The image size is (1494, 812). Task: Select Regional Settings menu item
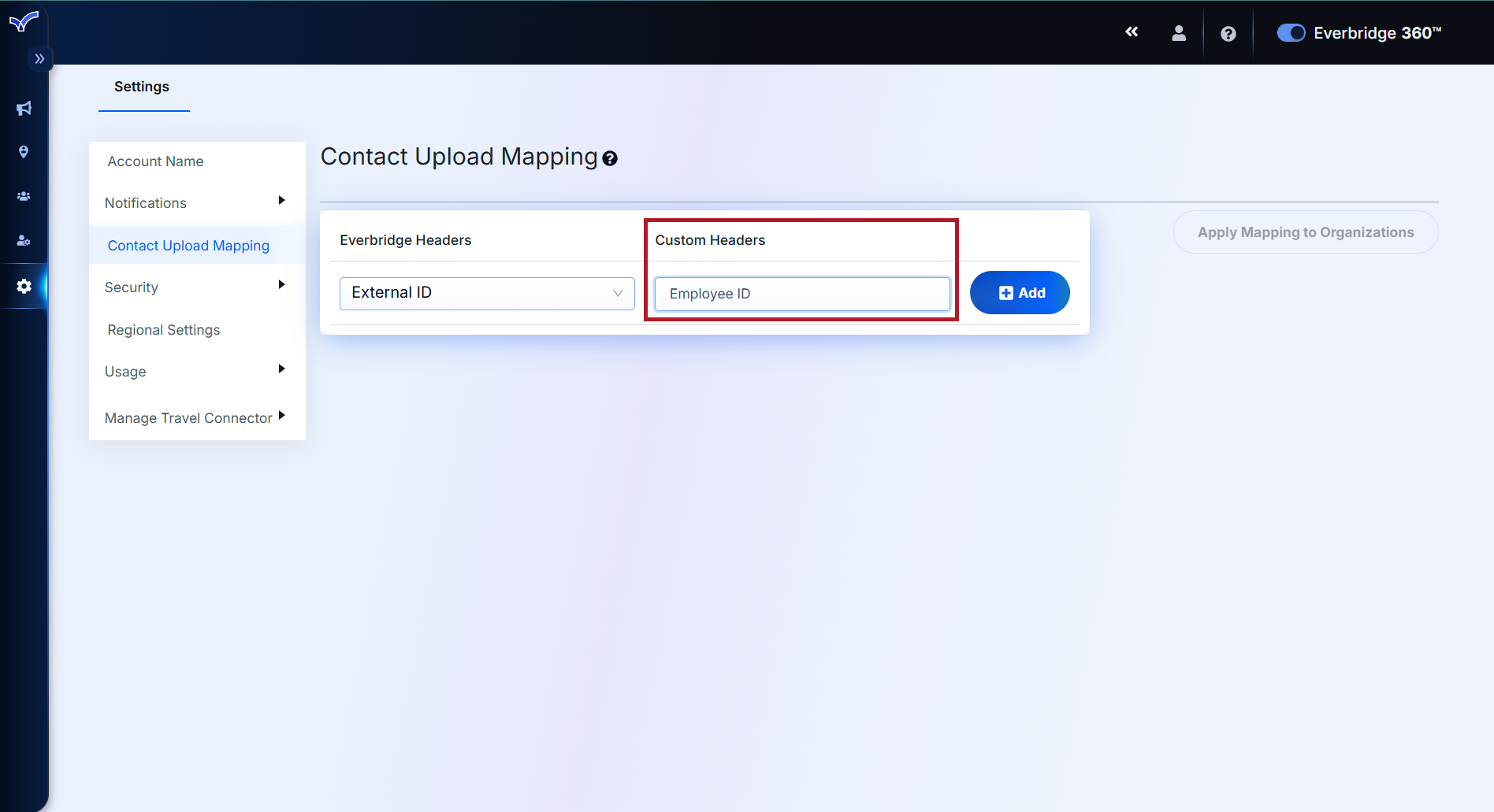(164, 330)
